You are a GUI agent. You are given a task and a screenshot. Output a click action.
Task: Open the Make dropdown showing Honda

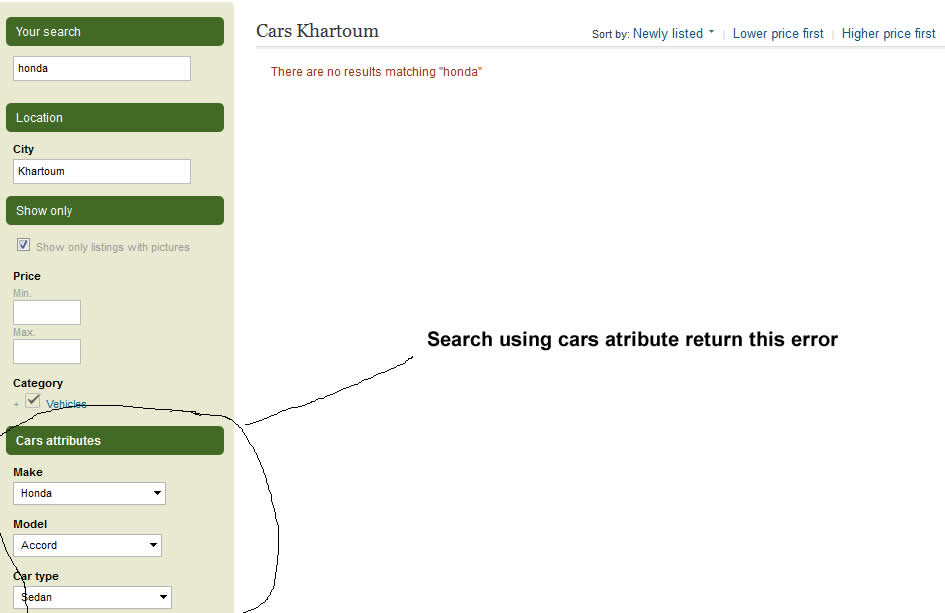[x=89, y=494]
